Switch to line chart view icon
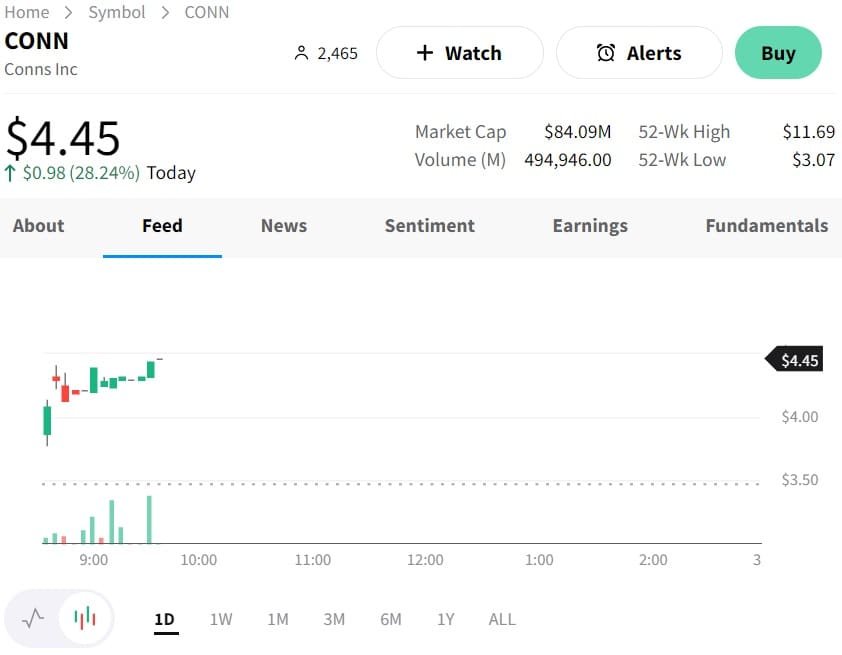Viewport: 842px width, 655px height. 33,618
